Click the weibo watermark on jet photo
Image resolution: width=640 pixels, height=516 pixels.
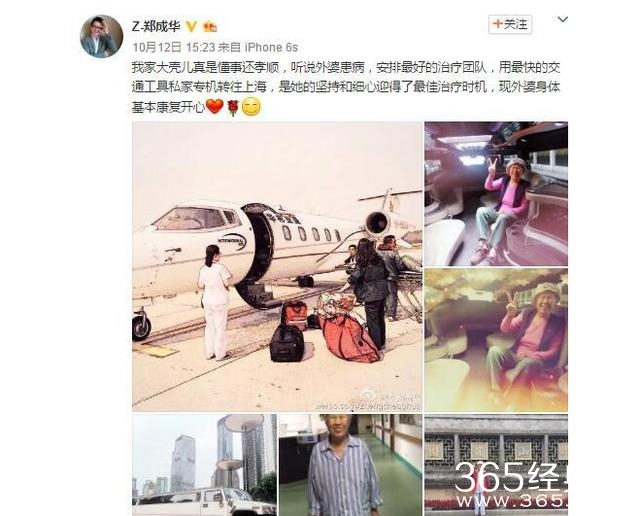tap(367, 401)
